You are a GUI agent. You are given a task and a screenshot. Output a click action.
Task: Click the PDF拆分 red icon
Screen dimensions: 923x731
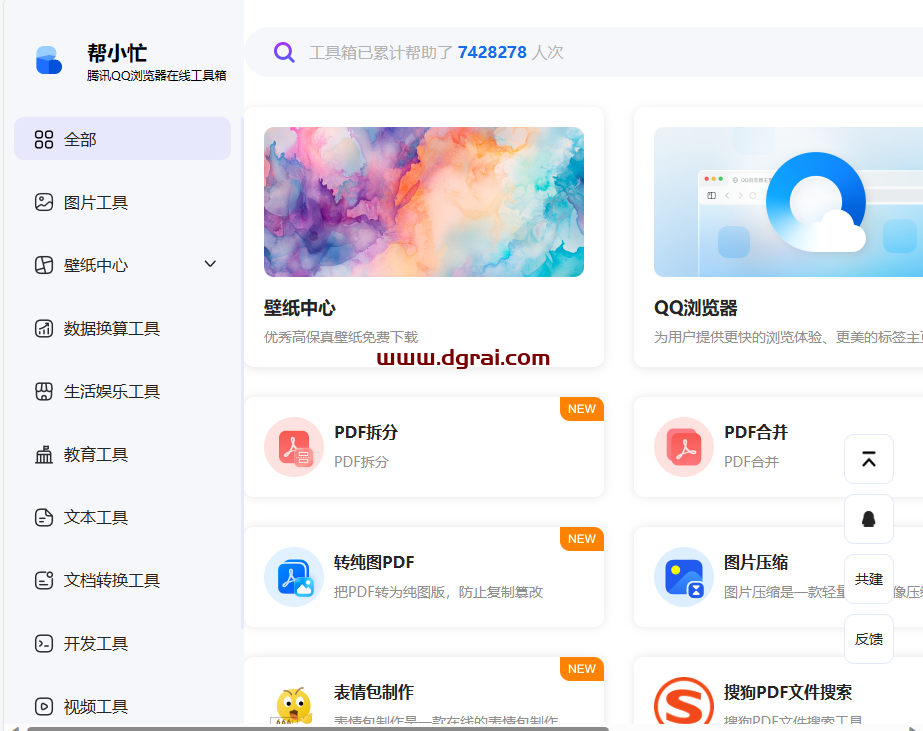(x=294, y=447)
